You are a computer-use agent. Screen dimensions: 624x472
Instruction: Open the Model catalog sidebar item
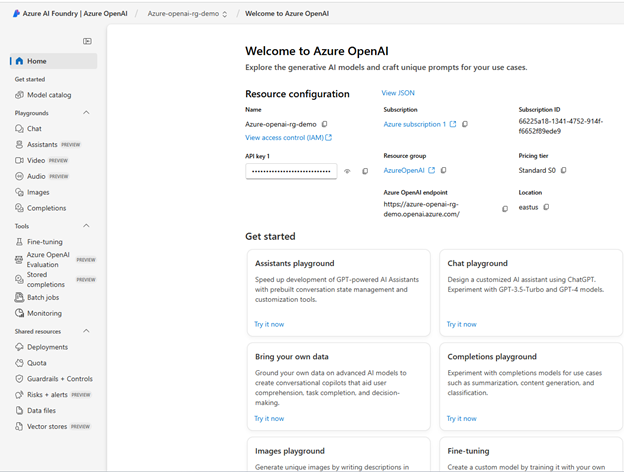coord(48,95)
